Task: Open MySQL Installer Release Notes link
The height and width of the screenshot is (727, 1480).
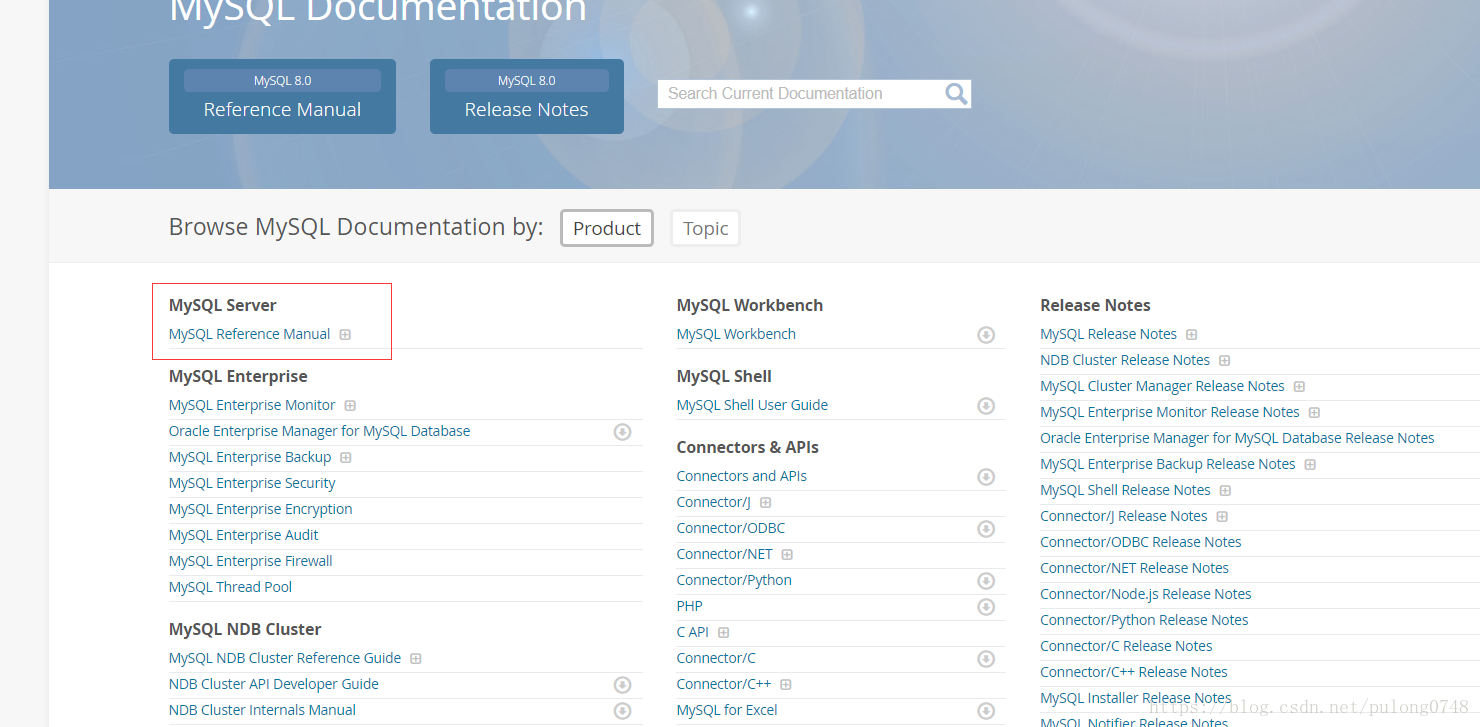Action: coord(1136,698)
